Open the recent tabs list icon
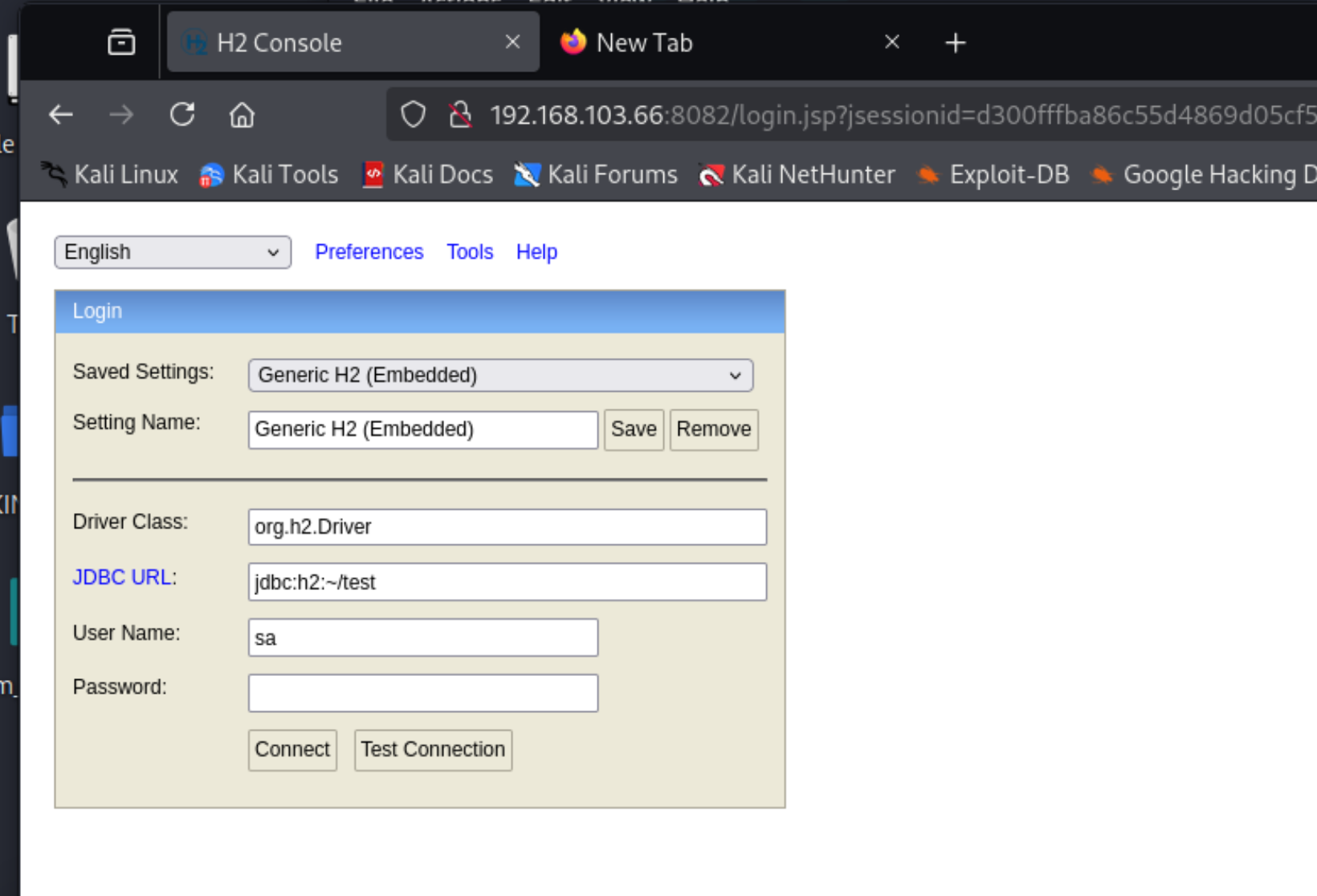Image resolution: width=1317 pixels, height=896 pixels. pos(121,42)
